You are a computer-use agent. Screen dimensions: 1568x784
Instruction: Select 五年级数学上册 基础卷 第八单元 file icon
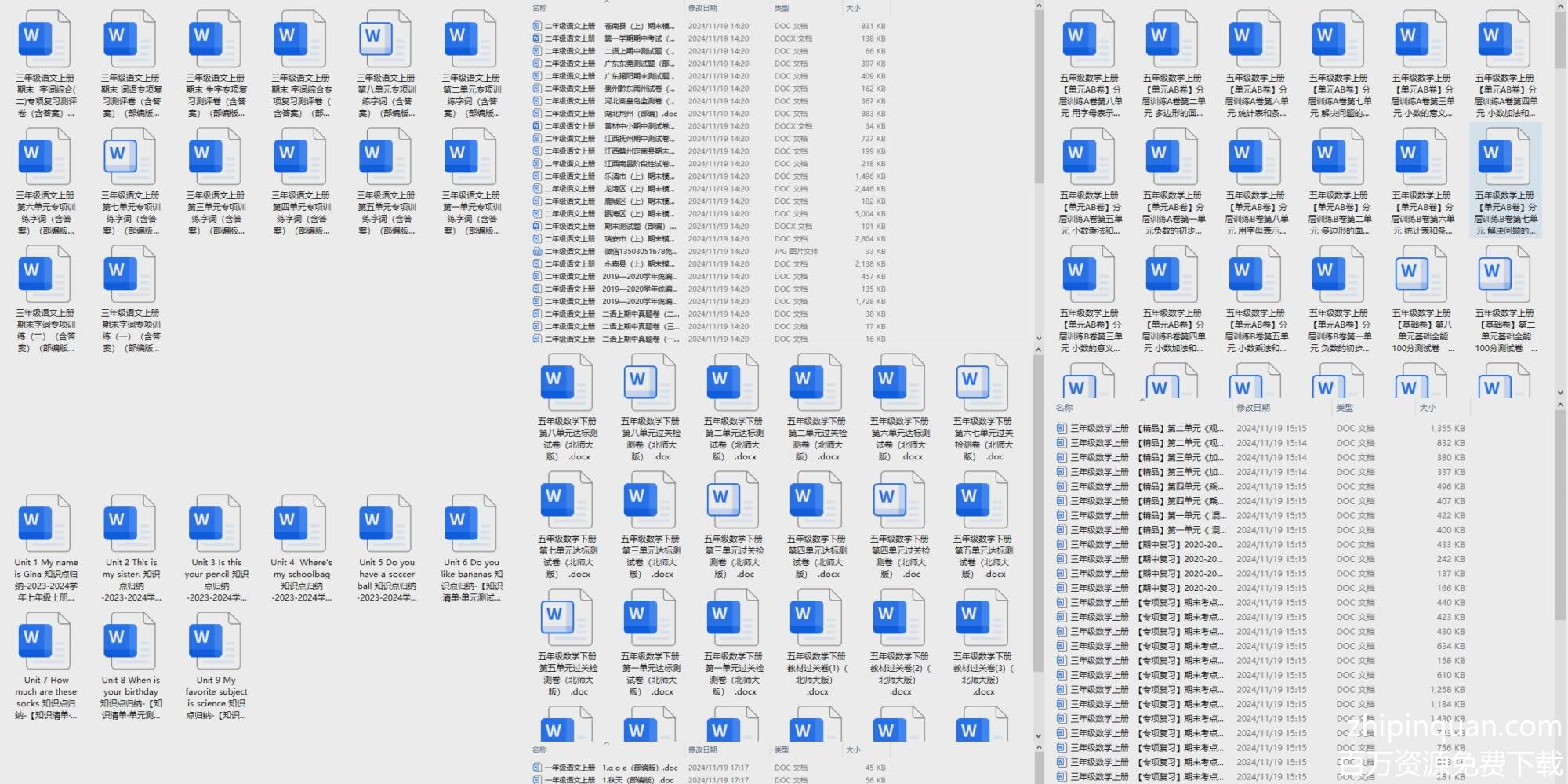coord(1421,274)
